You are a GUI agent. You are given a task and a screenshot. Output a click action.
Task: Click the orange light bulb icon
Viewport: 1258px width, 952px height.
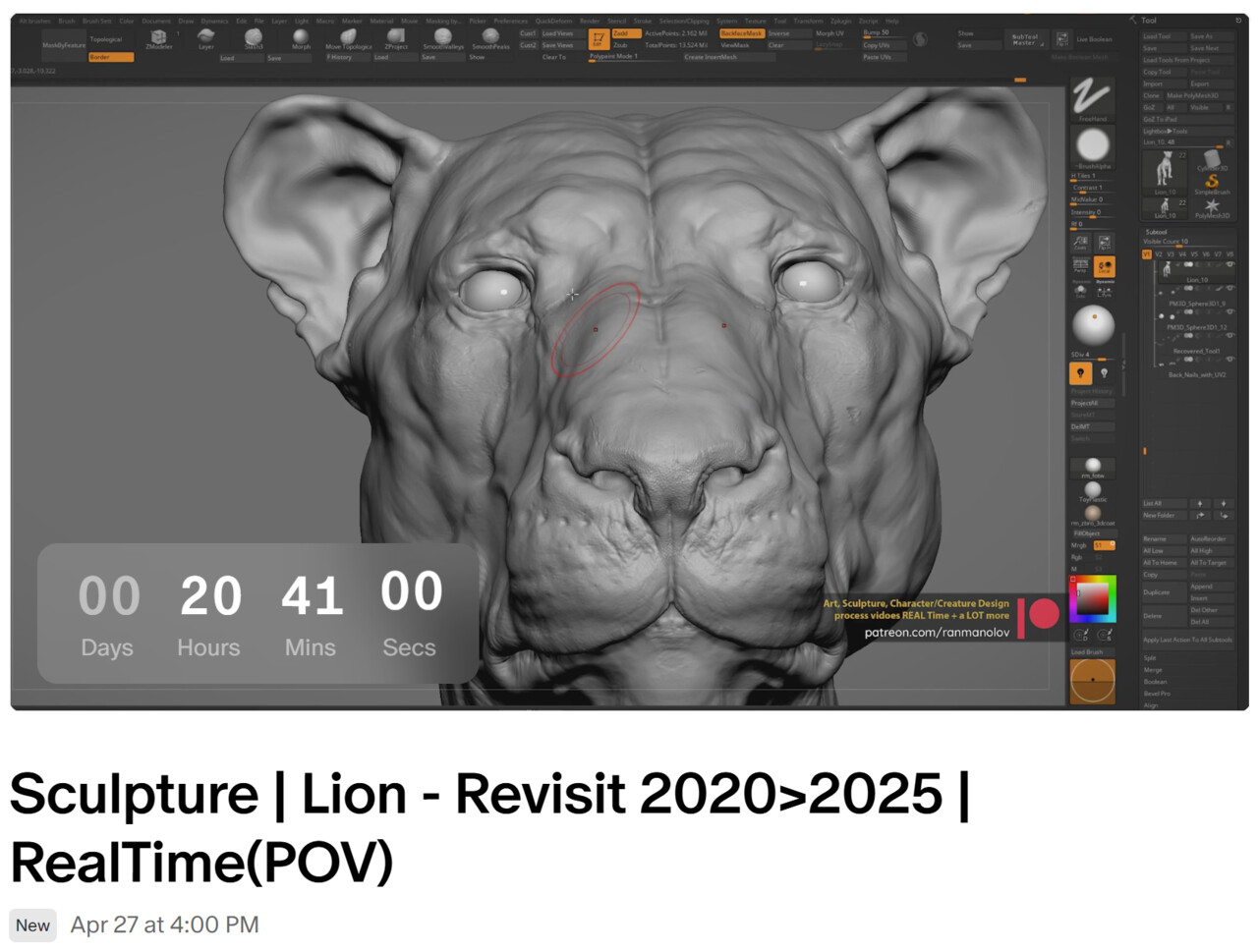tap(1080, 373)
